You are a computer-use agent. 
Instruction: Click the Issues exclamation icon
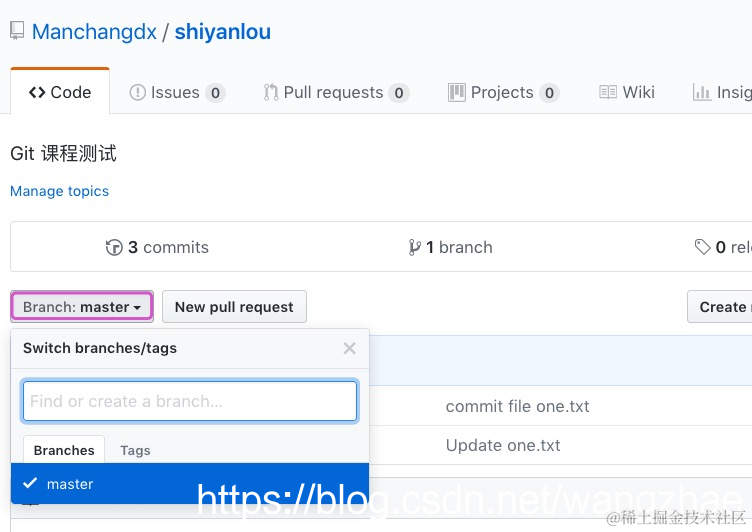138,92
